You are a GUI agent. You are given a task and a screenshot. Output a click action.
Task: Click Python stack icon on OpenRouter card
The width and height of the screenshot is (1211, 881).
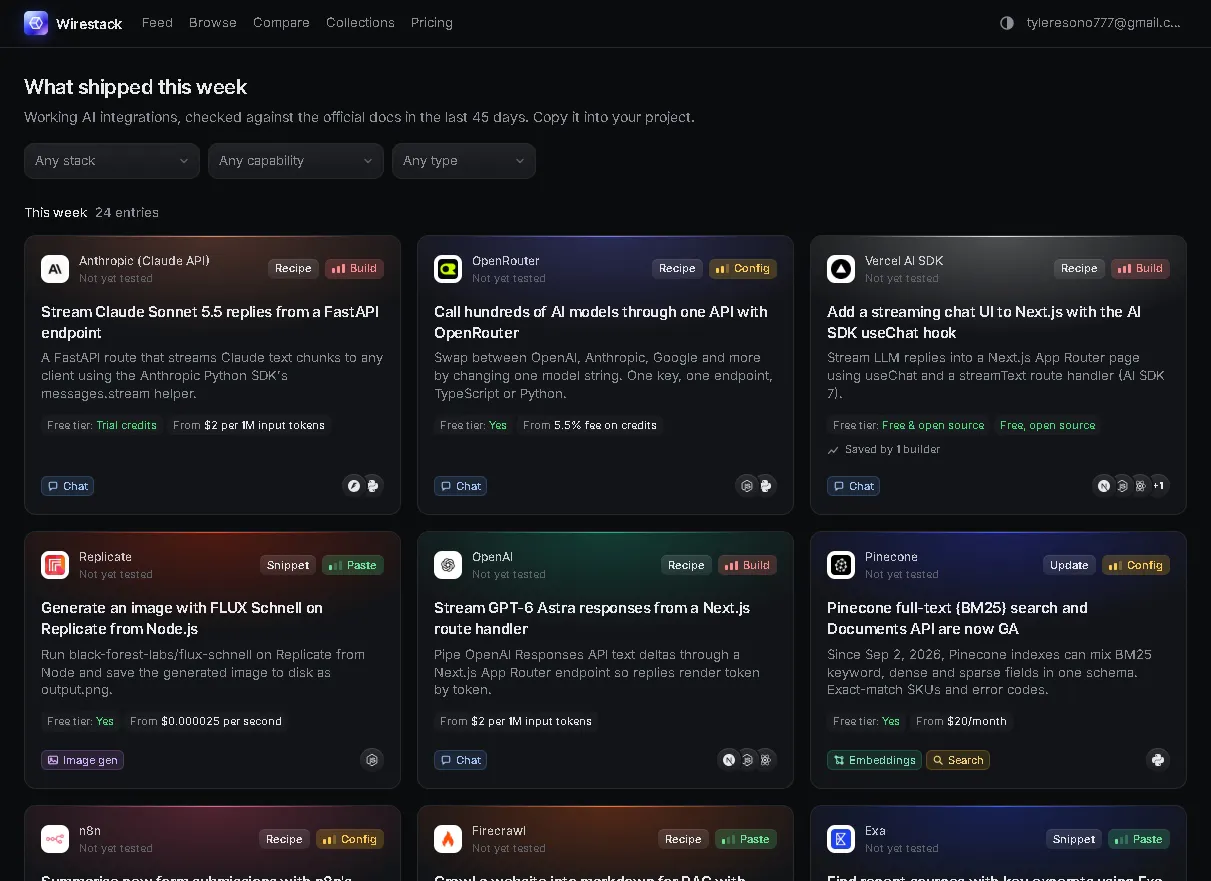[766, 486]
